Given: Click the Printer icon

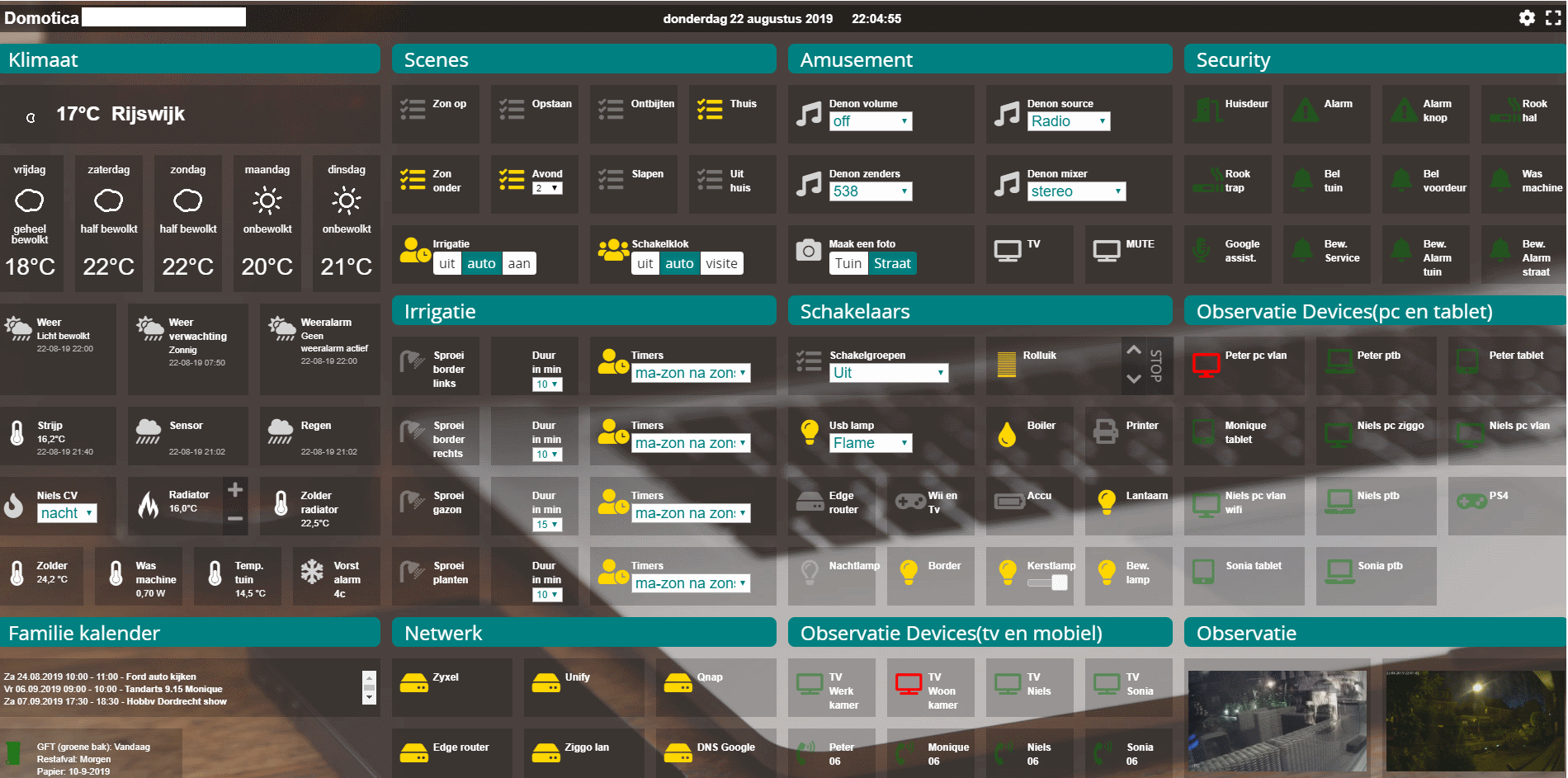Looking at the screenshot, I should [1105, 431].
